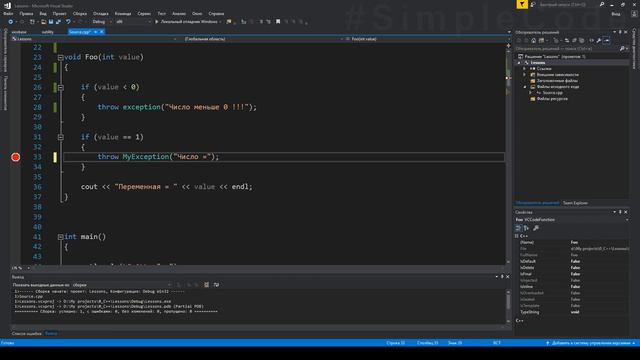The image size is (640, 360).
Task: Toggle Word Wrap icon in Output panel
Action: click(x=216, y=285)
